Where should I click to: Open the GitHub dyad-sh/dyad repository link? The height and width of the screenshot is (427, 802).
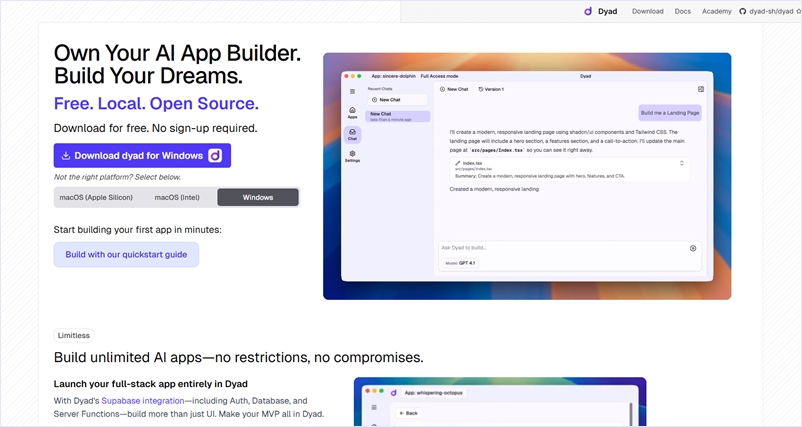point(766,11)
